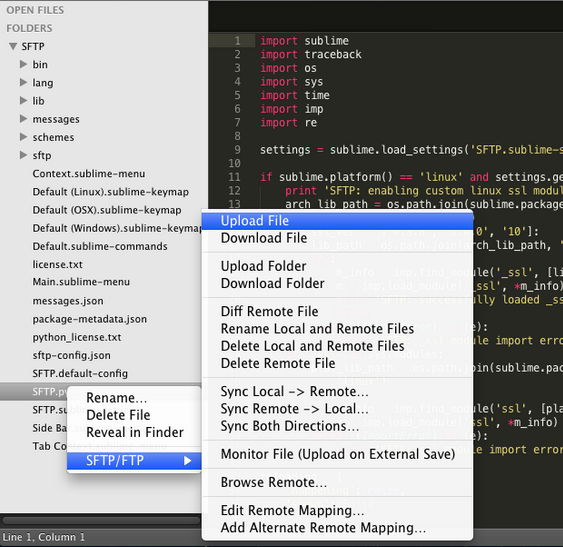
Task: Open Context.sublime-menu in sidebar
Action: click(89, 173)
